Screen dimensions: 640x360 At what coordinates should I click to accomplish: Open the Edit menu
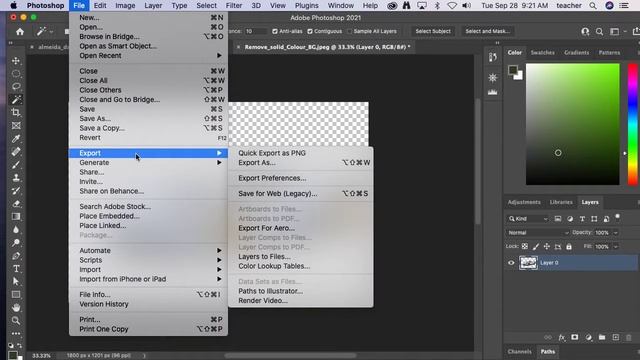click(100, 6)
